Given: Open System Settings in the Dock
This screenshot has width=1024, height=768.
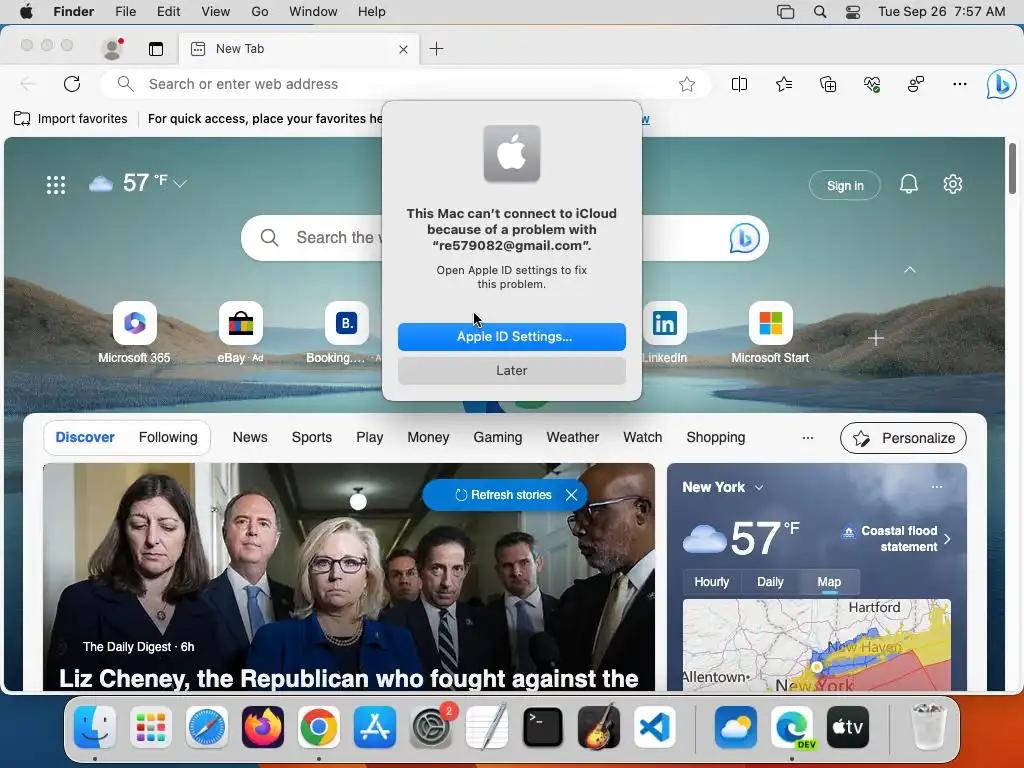Looking at the screenshot, I should (431, 727).
